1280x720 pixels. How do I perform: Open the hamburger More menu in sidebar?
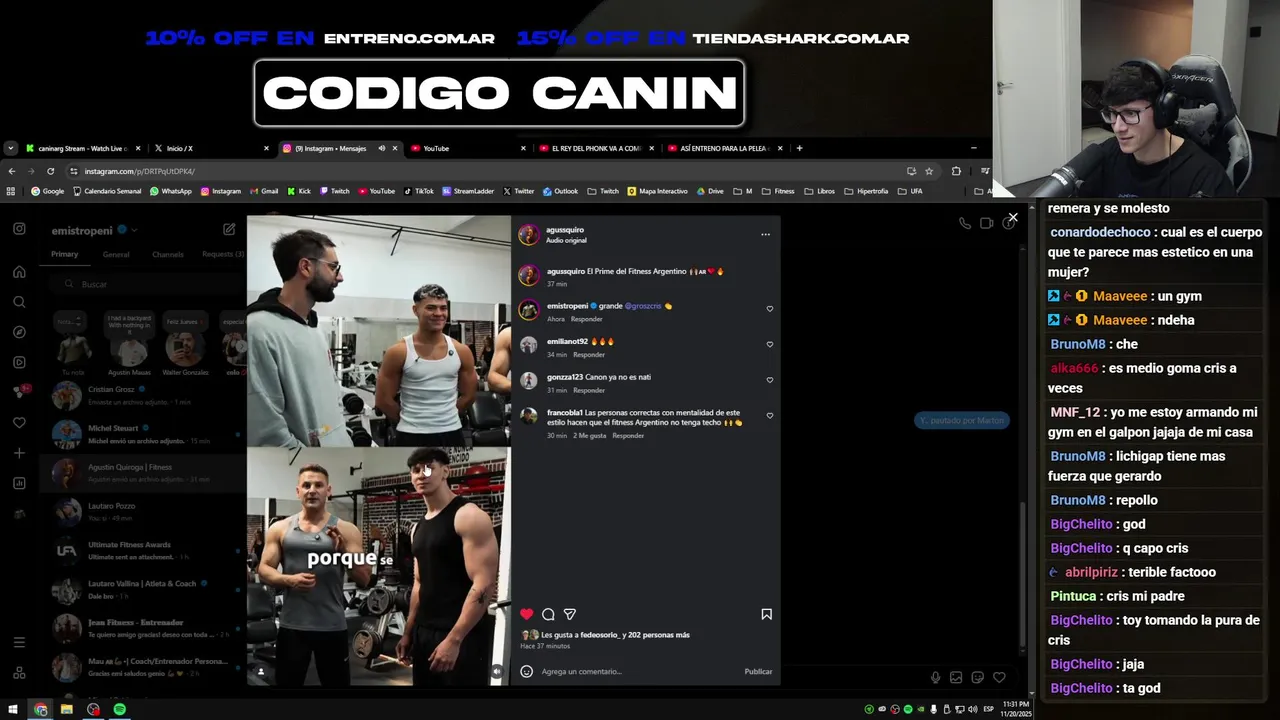click(19, 642)
